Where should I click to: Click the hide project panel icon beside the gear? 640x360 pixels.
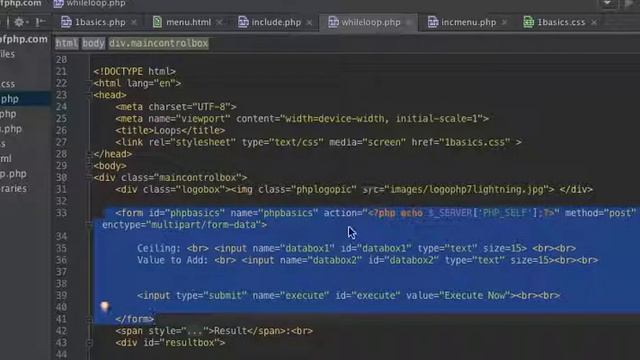tap(40, 22)
